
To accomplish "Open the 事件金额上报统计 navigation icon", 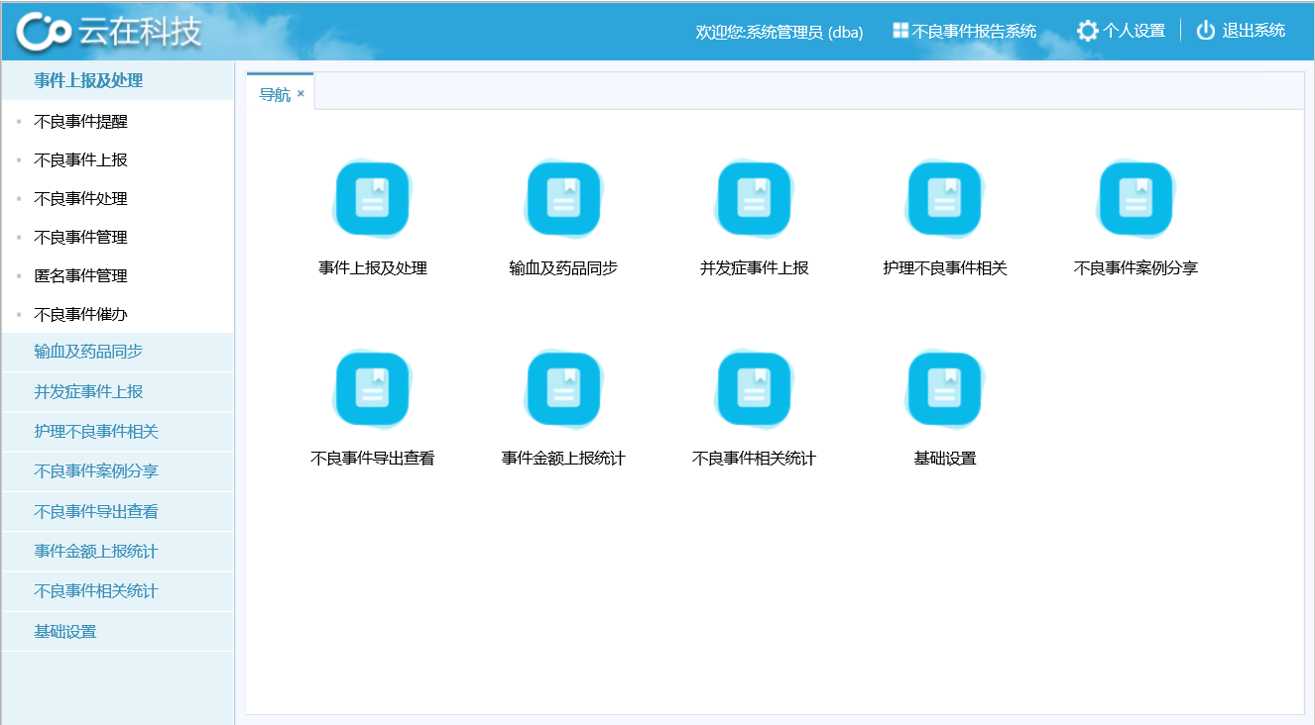I will coord(563,389).
